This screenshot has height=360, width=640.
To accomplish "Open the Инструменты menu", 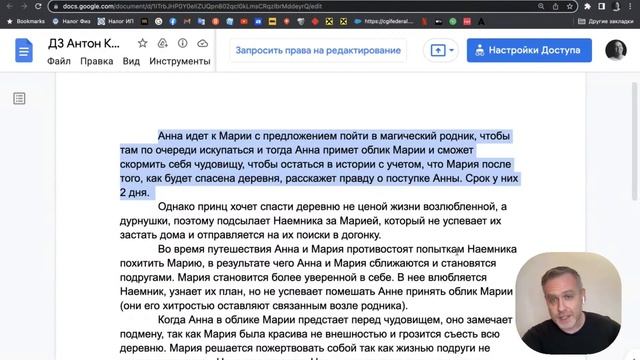I will click(x=180, y=61).
